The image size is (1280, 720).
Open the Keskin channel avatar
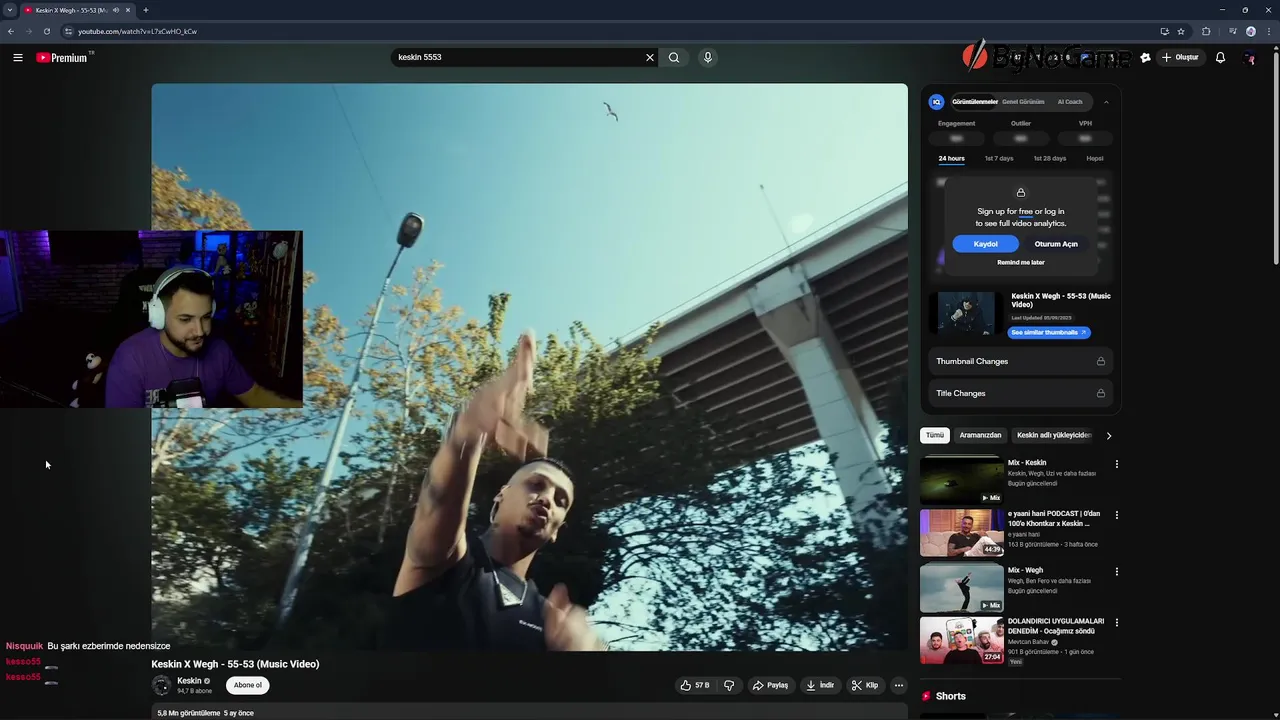[161, 685]
